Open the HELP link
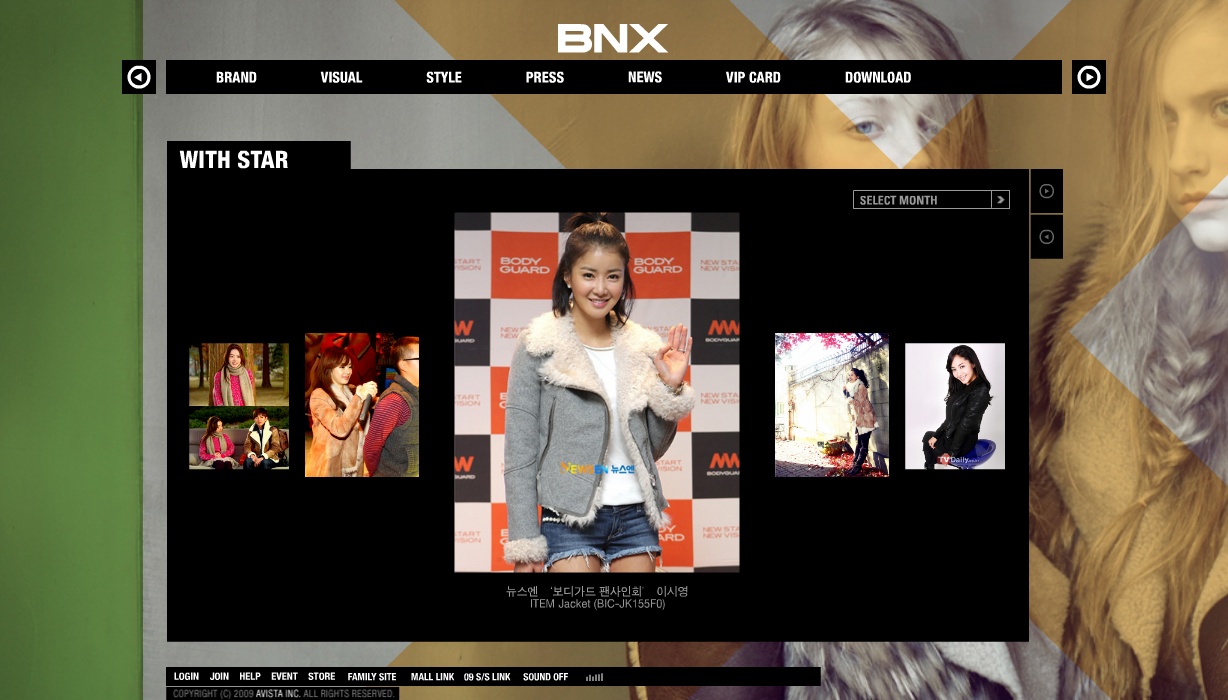 [250, 677]
